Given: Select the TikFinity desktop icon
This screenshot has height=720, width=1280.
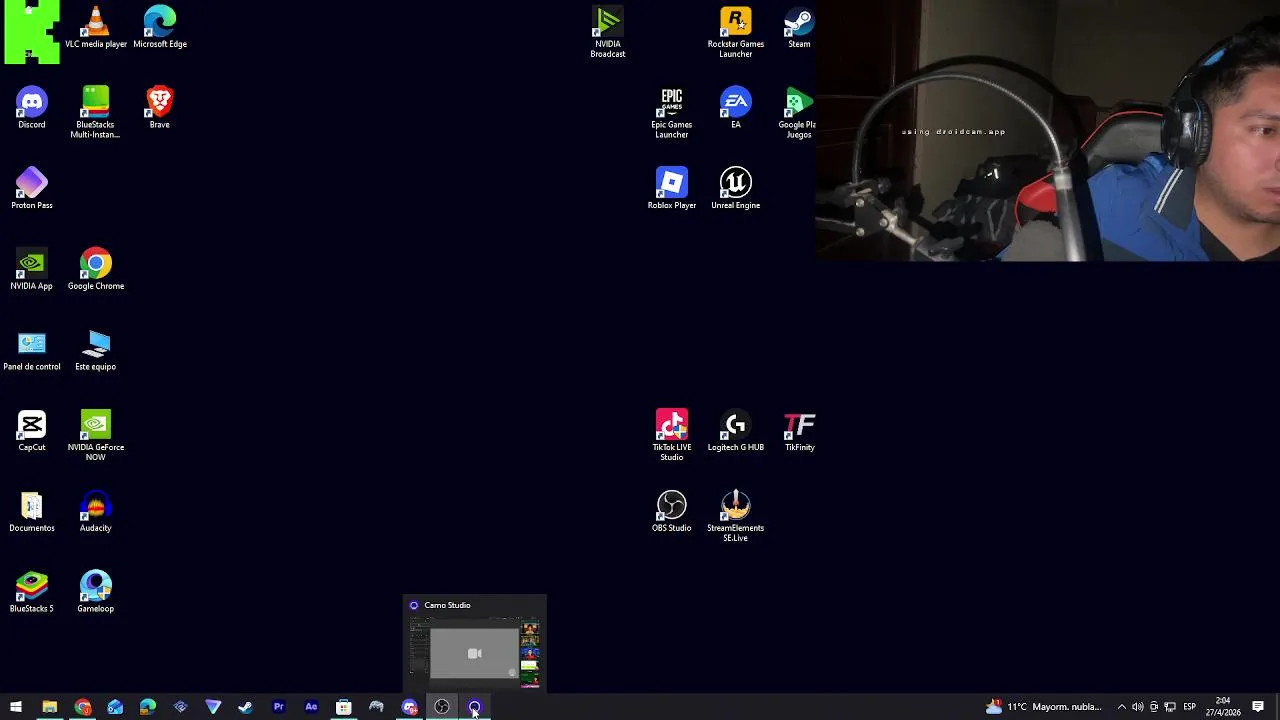Looking at the screenshot, I should point(800,430).
